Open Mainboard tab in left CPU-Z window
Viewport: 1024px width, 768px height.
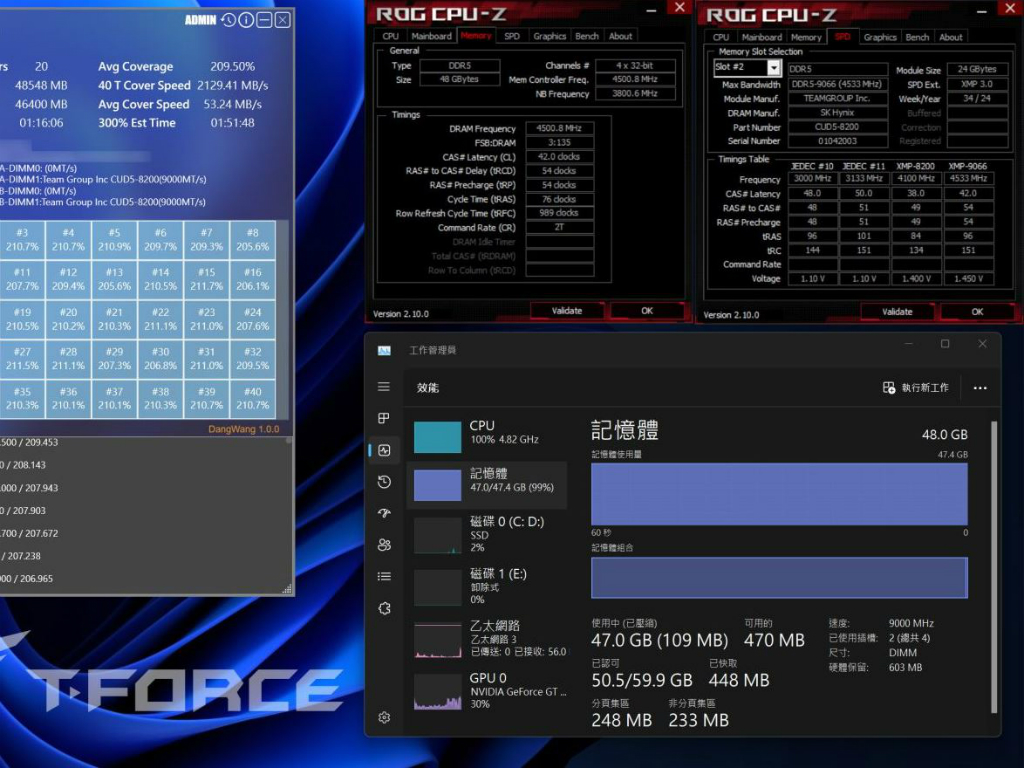[431, 37]
